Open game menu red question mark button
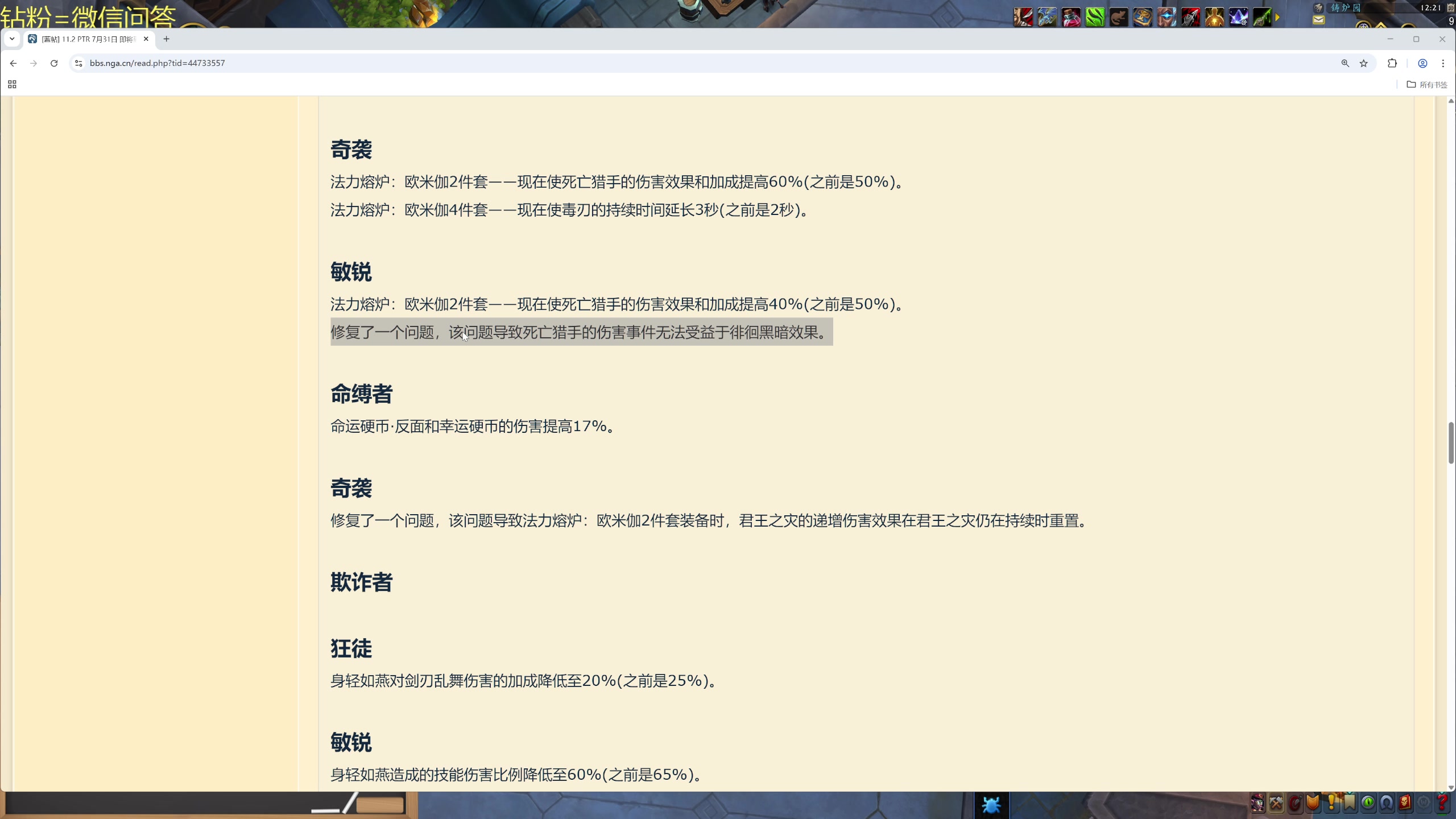 click(1442, 803)
